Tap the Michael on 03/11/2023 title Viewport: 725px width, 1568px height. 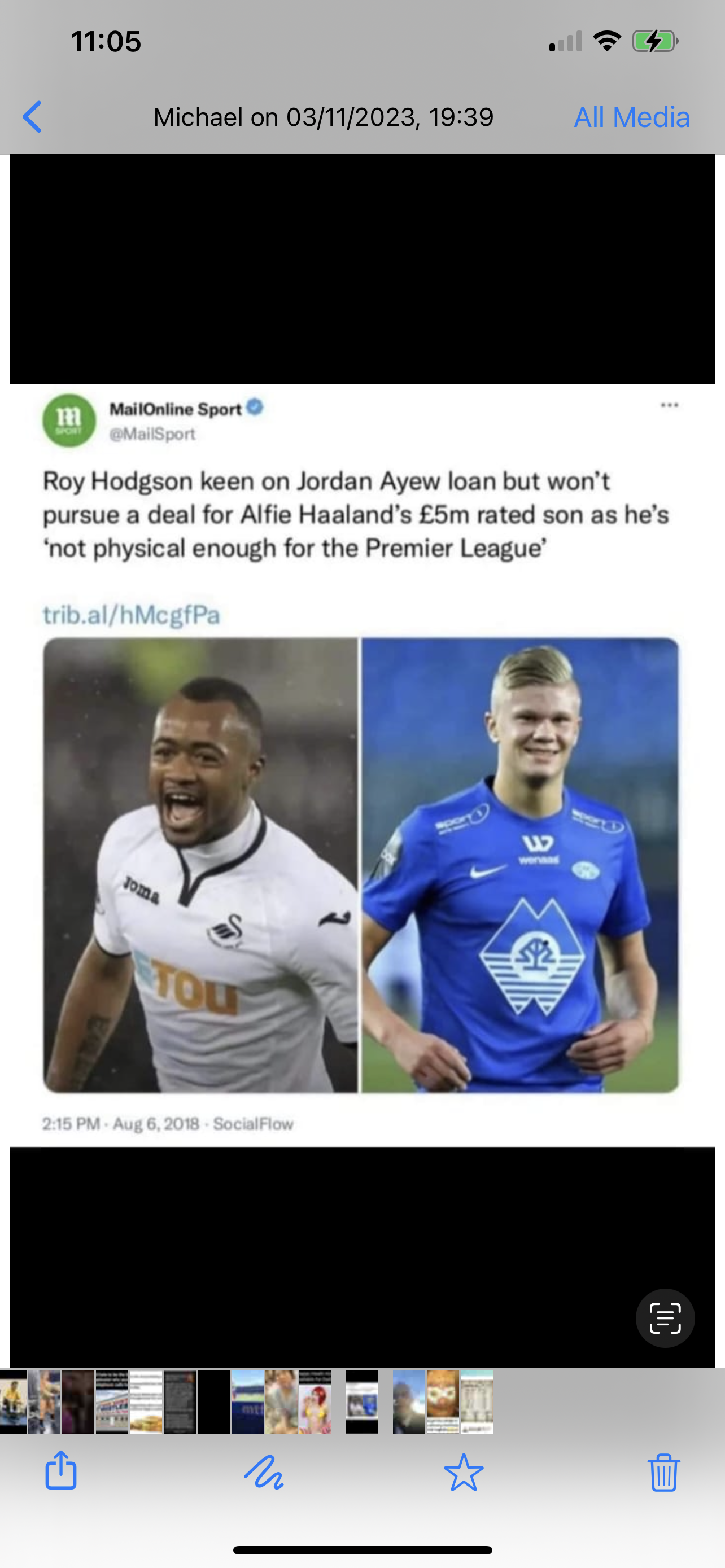point(323,117)
